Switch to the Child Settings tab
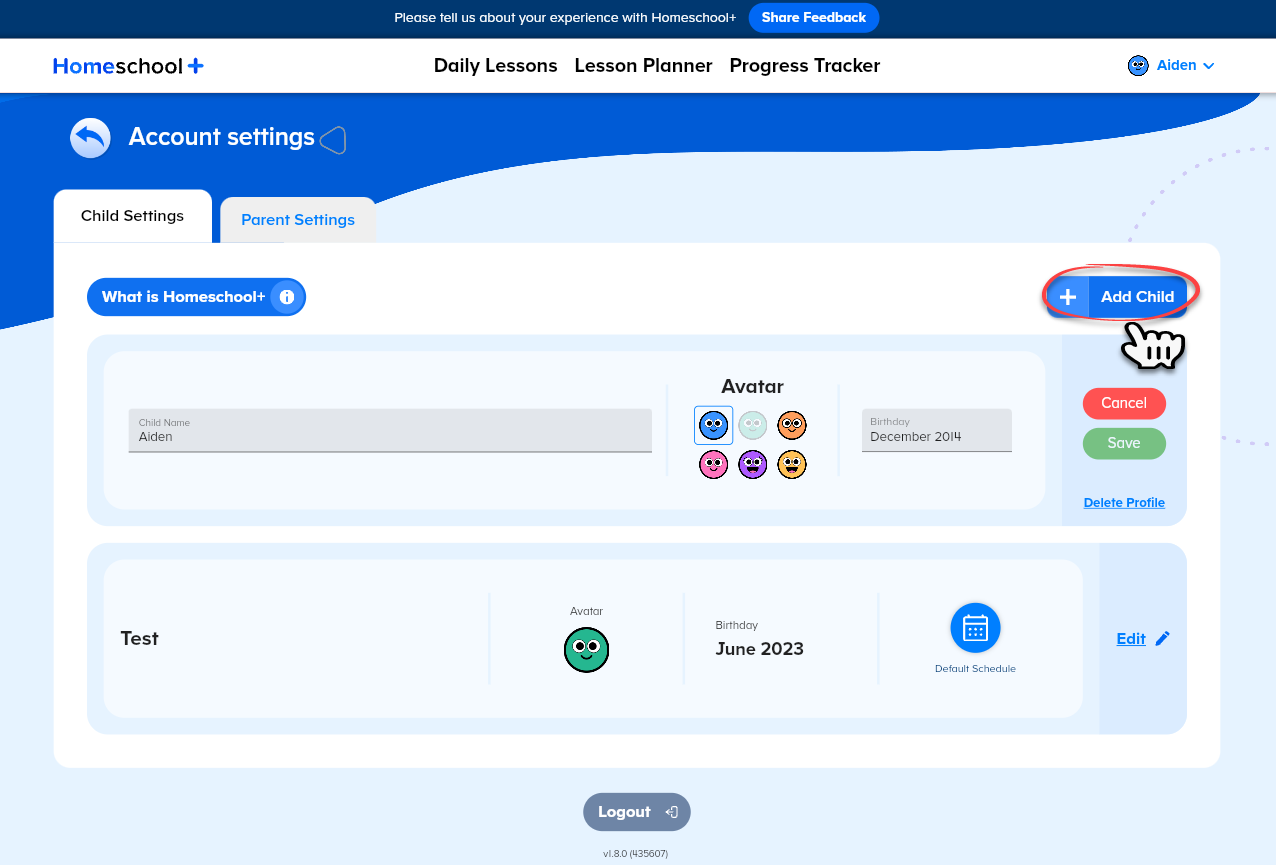This screenshot has width=1276, height=865. 133,216
